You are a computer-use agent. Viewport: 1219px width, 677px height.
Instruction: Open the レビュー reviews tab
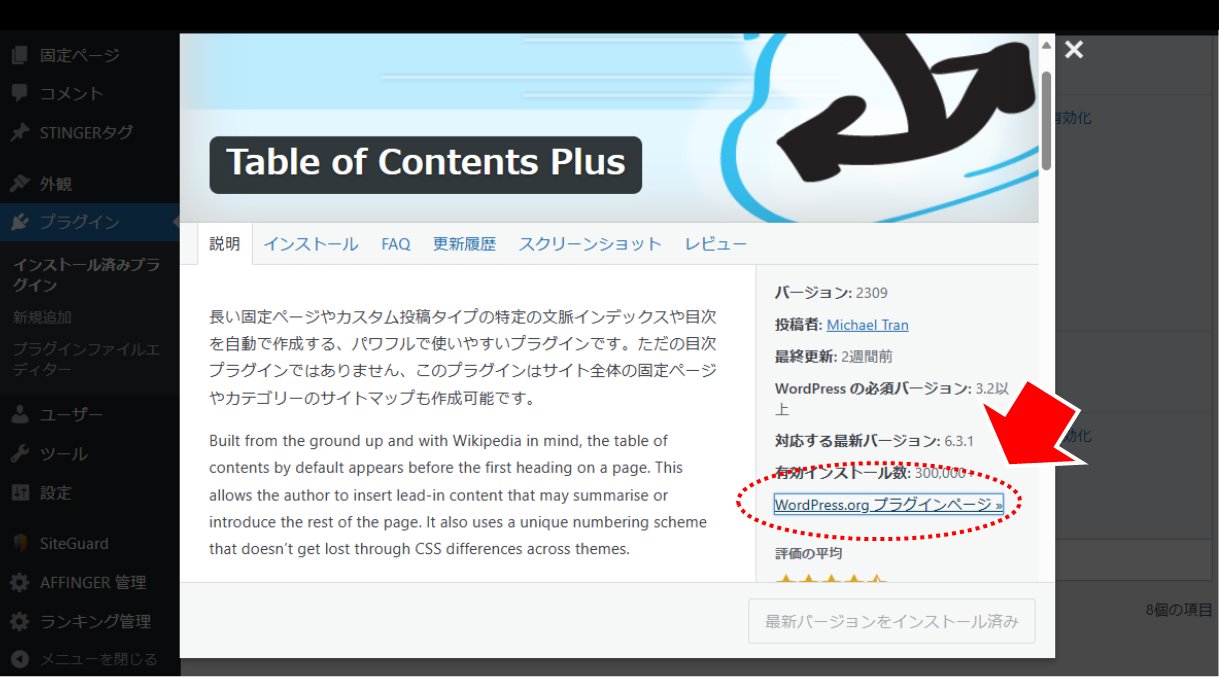(716, 244)
